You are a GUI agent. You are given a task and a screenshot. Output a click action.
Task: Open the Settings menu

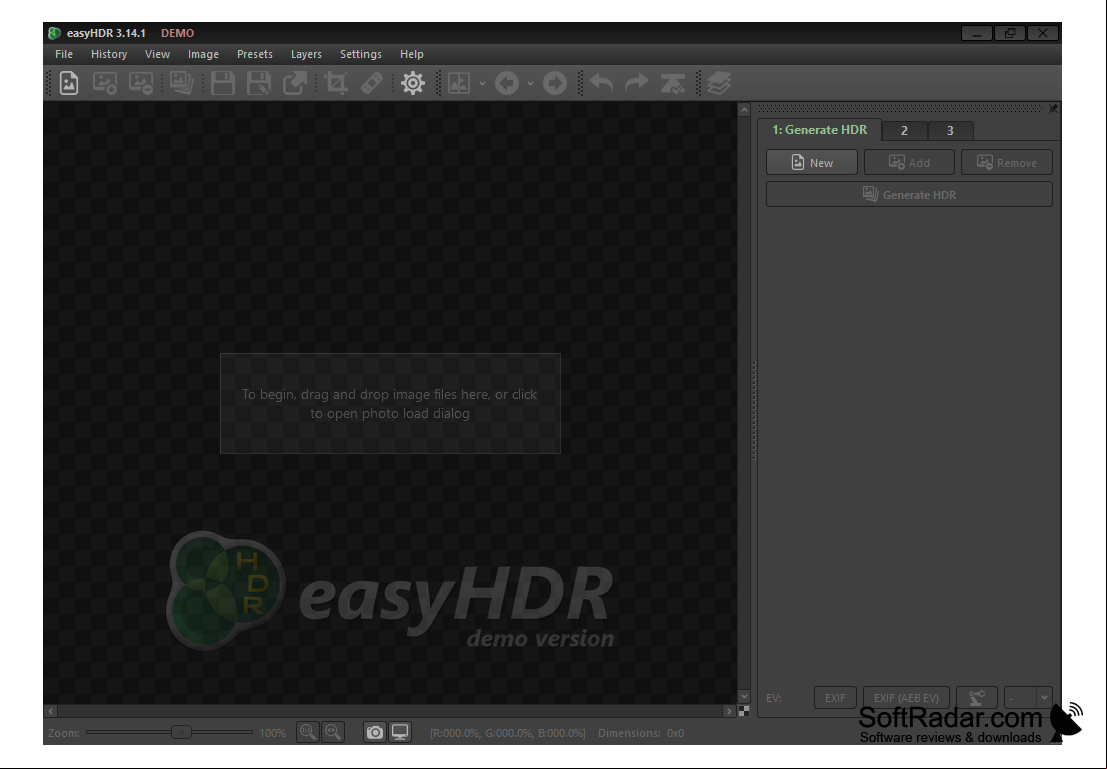pos(361,54)
